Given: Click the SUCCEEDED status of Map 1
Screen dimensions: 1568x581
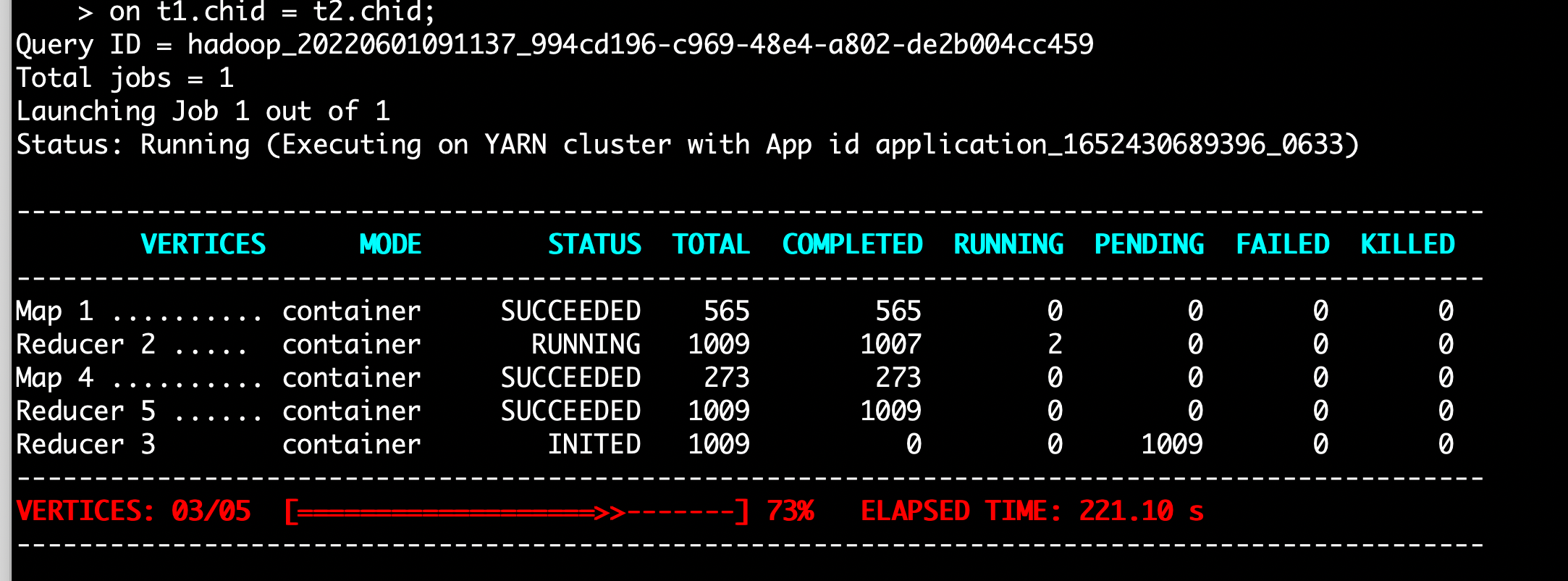Looking at the screenshot, I should [570, 311].
